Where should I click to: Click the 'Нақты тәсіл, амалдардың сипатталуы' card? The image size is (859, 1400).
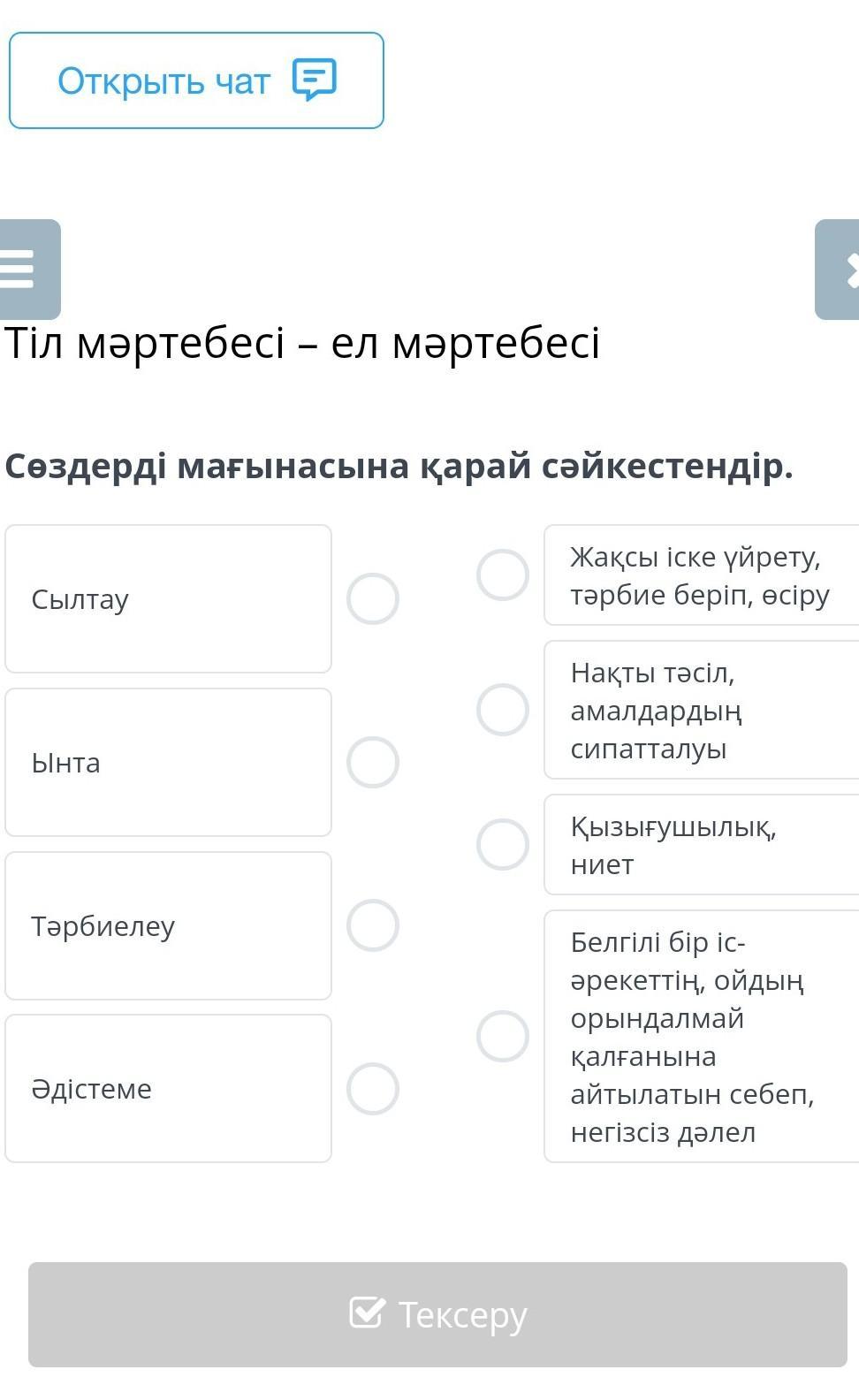coord(701,710)
